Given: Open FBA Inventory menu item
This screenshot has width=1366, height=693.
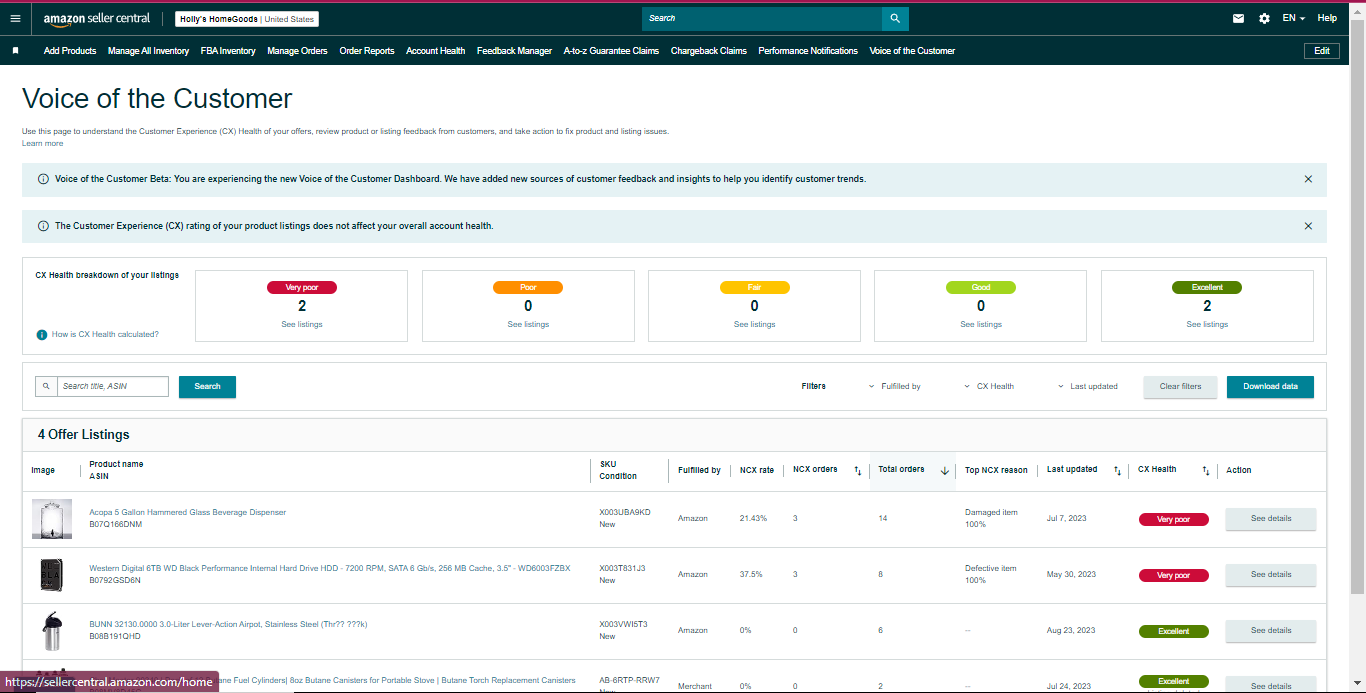Looking at the screenshot, I should tap(228, 51).
